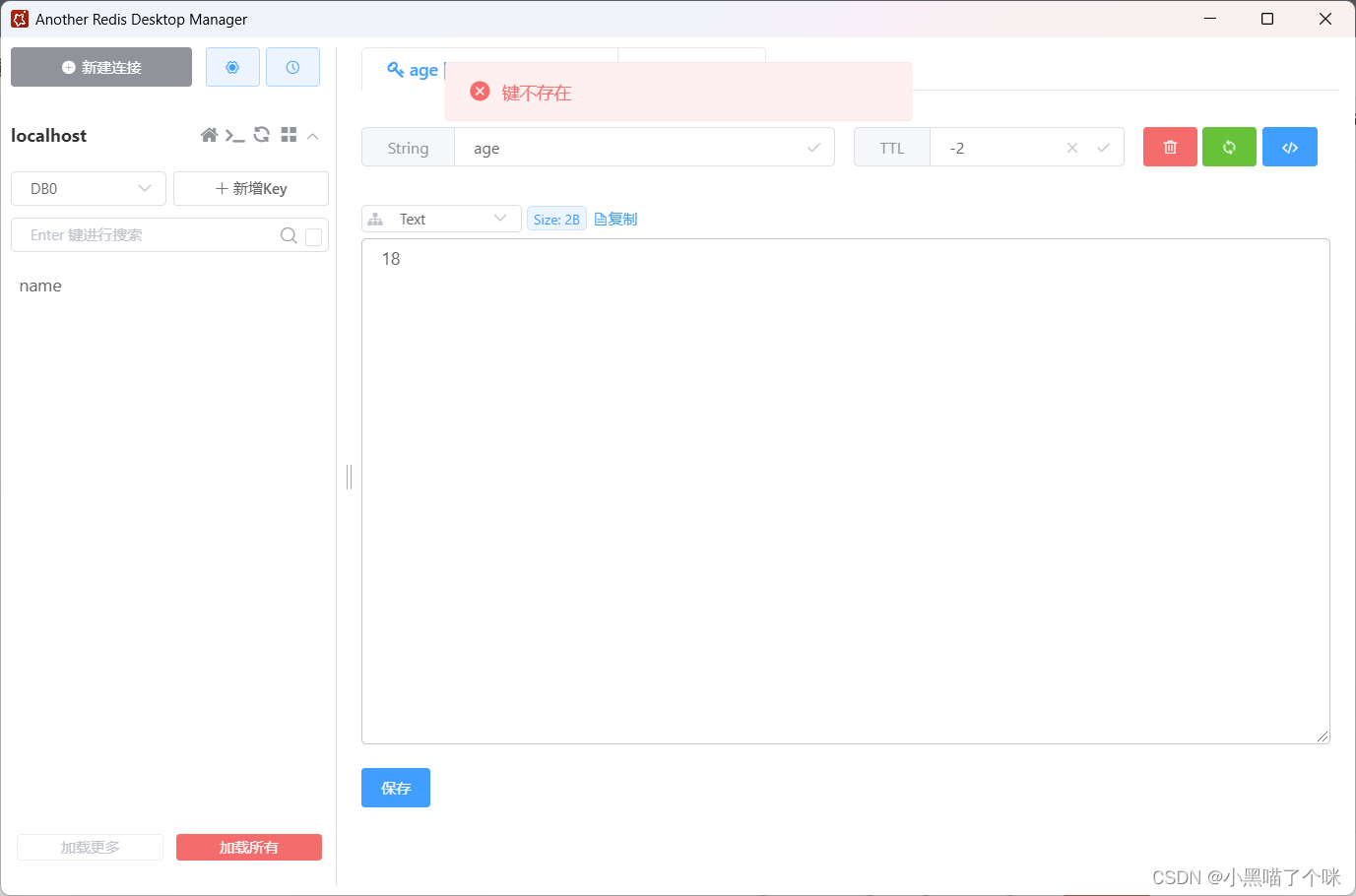
Task: Reload key value with green refresh icon
Action: coord(1229,146)
